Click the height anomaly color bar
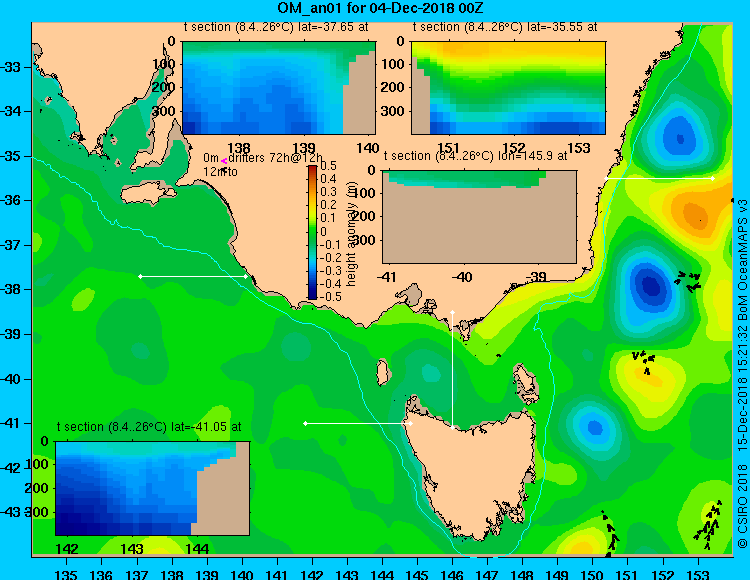 pyautogui.click(x=312, y=232)
